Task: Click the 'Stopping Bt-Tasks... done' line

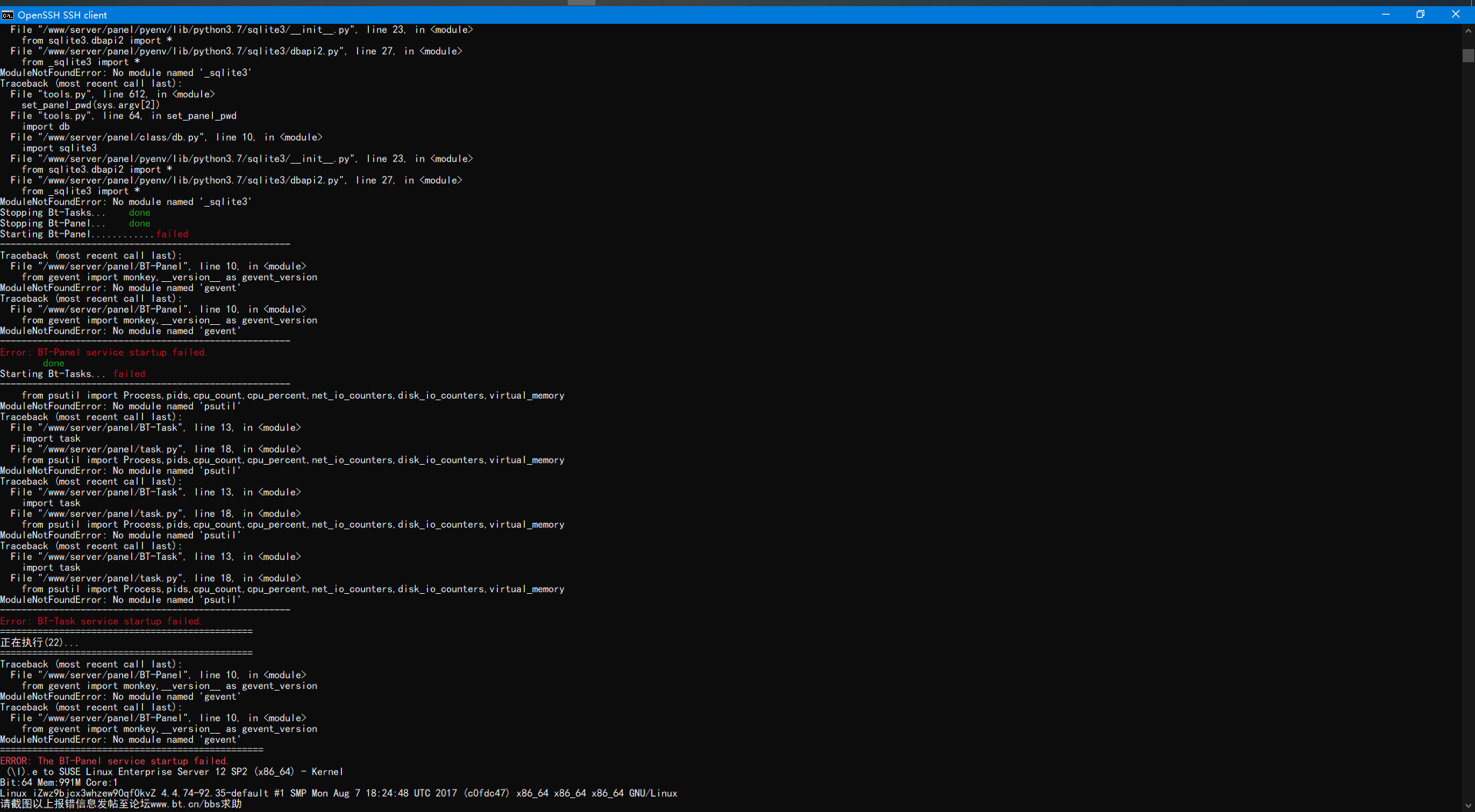Action: click(75, 213)
